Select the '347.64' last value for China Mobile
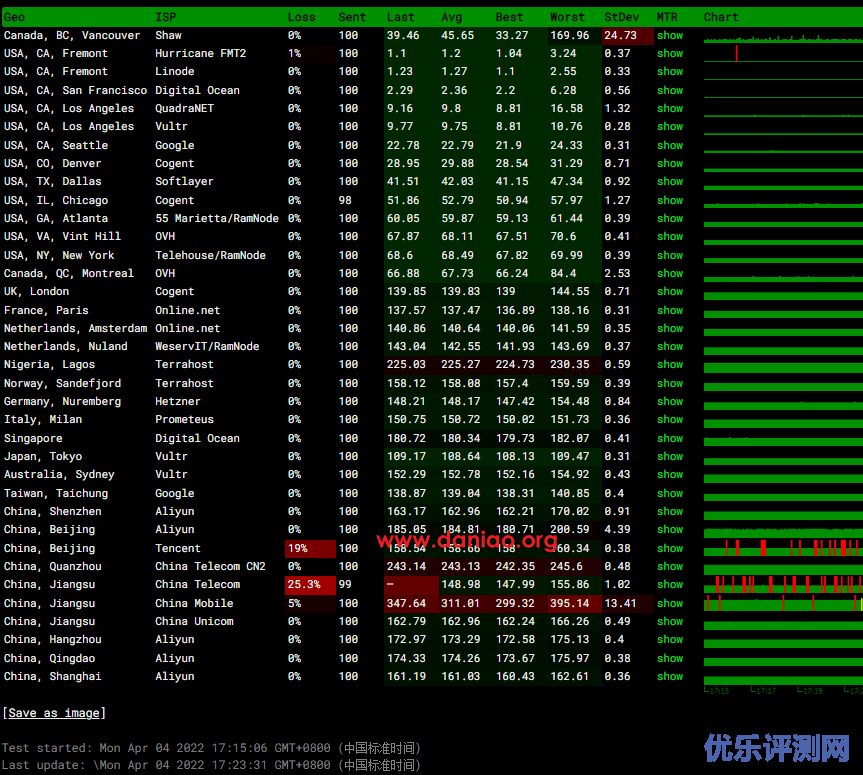This screenshot has width=863, height=775. coord(411,603)
